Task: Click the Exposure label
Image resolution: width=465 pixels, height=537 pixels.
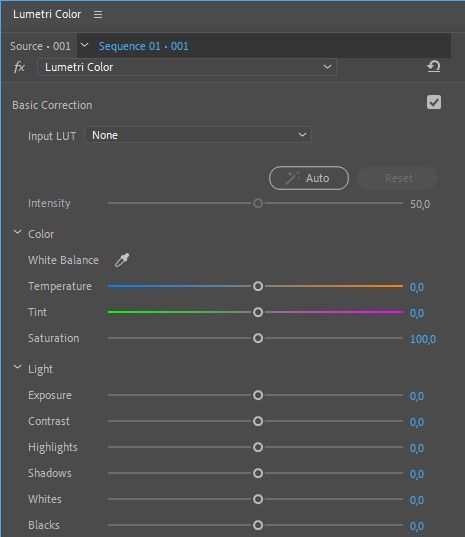Action: coord(50,395)
